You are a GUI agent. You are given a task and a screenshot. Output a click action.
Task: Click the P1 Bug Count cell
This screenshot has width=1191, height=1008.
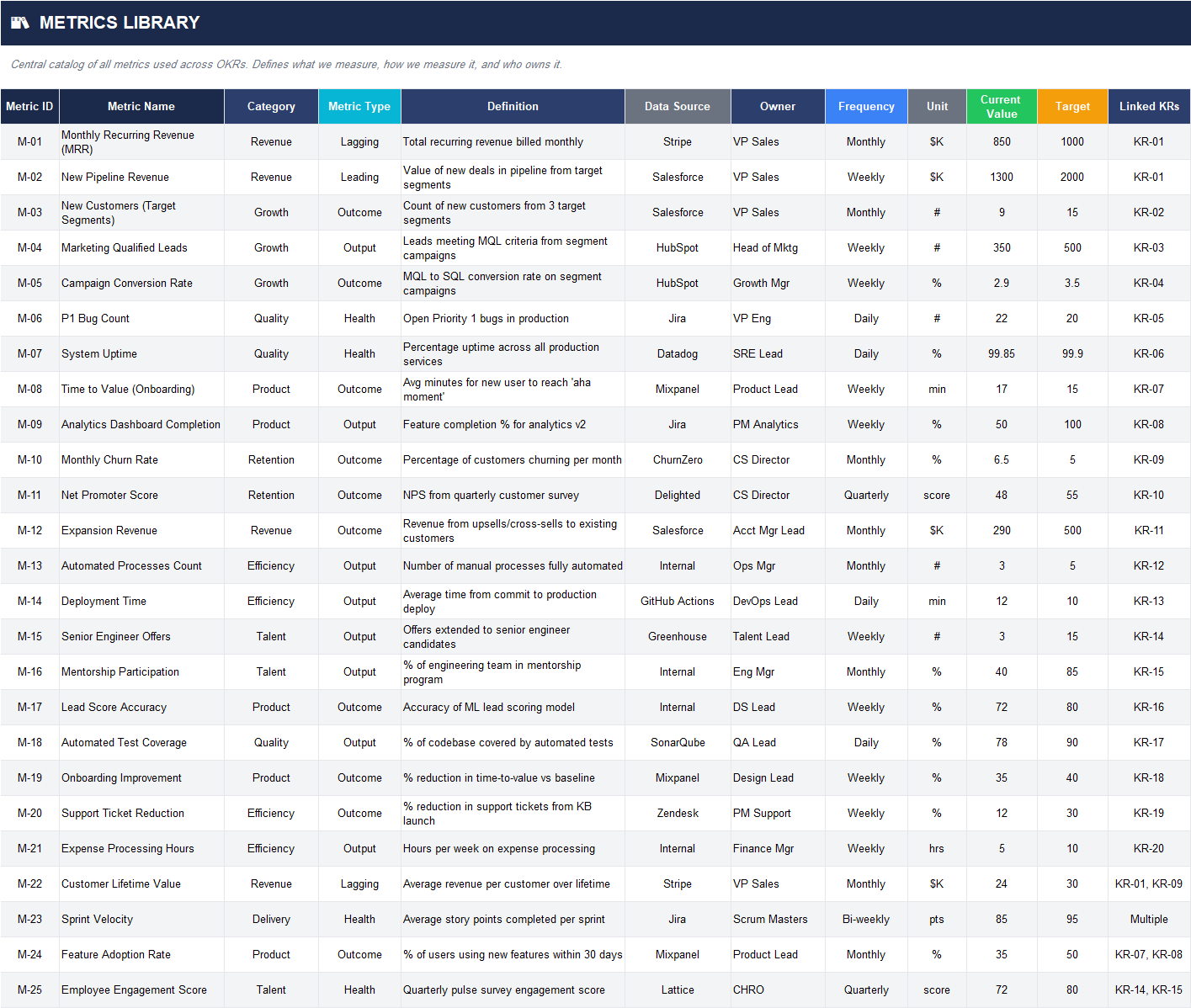141,318
